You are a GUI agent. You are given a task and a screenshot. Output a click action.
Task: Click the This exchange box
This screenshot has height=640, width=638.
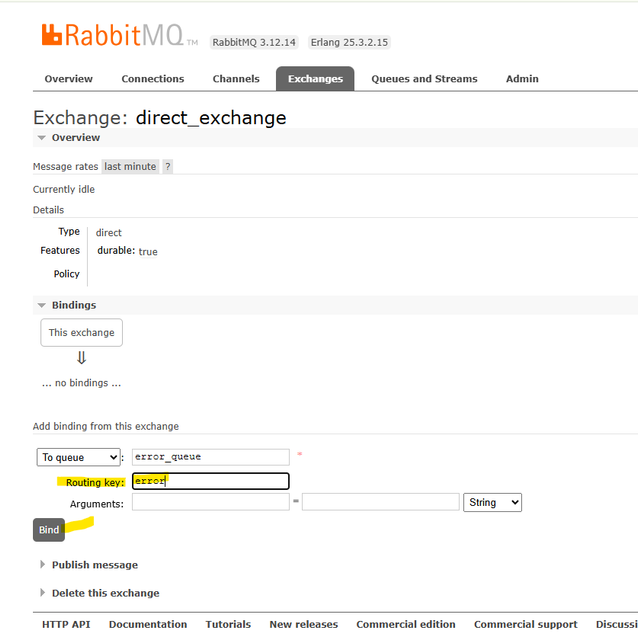pos(82,333)
